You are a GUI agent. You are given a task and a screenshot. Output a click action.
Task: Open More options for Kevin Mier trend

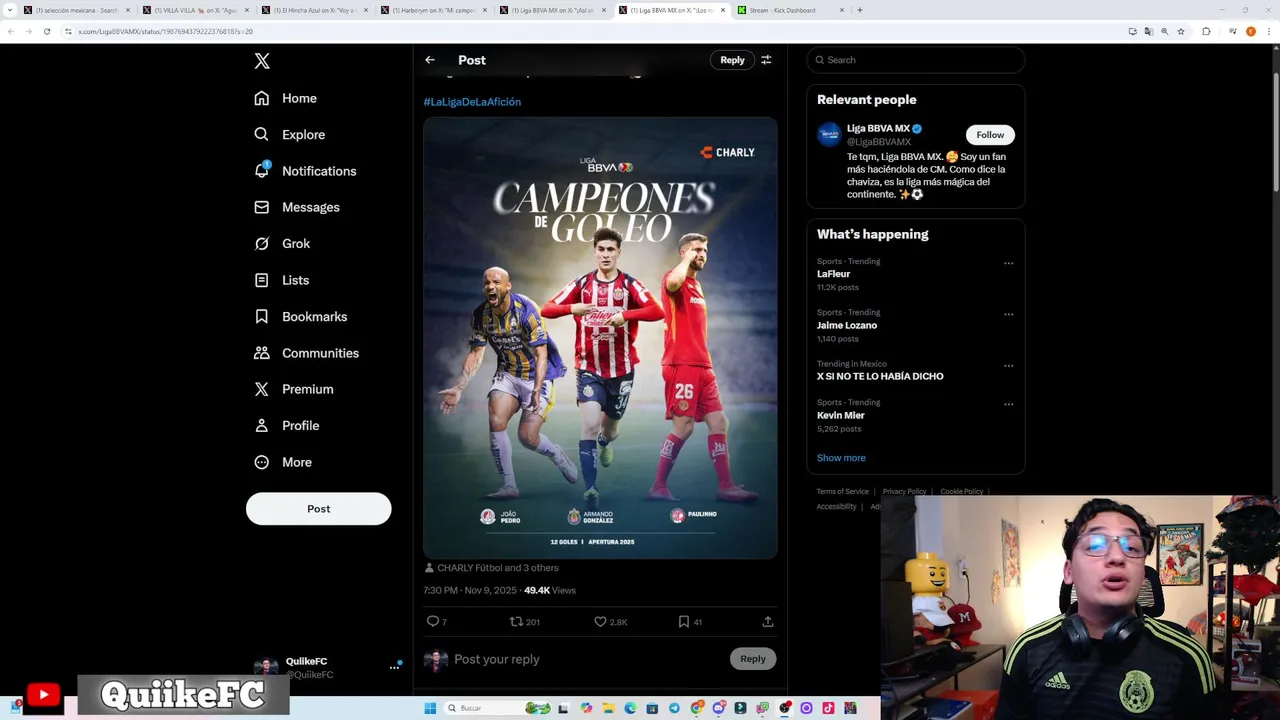coord(1008,405)
